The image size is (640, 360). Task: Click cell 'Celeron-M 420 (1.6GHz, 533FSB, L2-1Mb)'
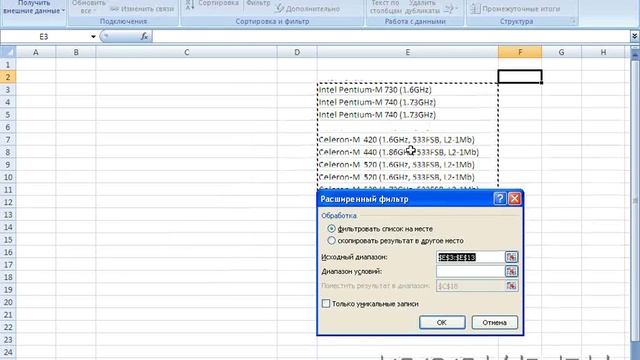pyautogui.click(x=407, y=140)
